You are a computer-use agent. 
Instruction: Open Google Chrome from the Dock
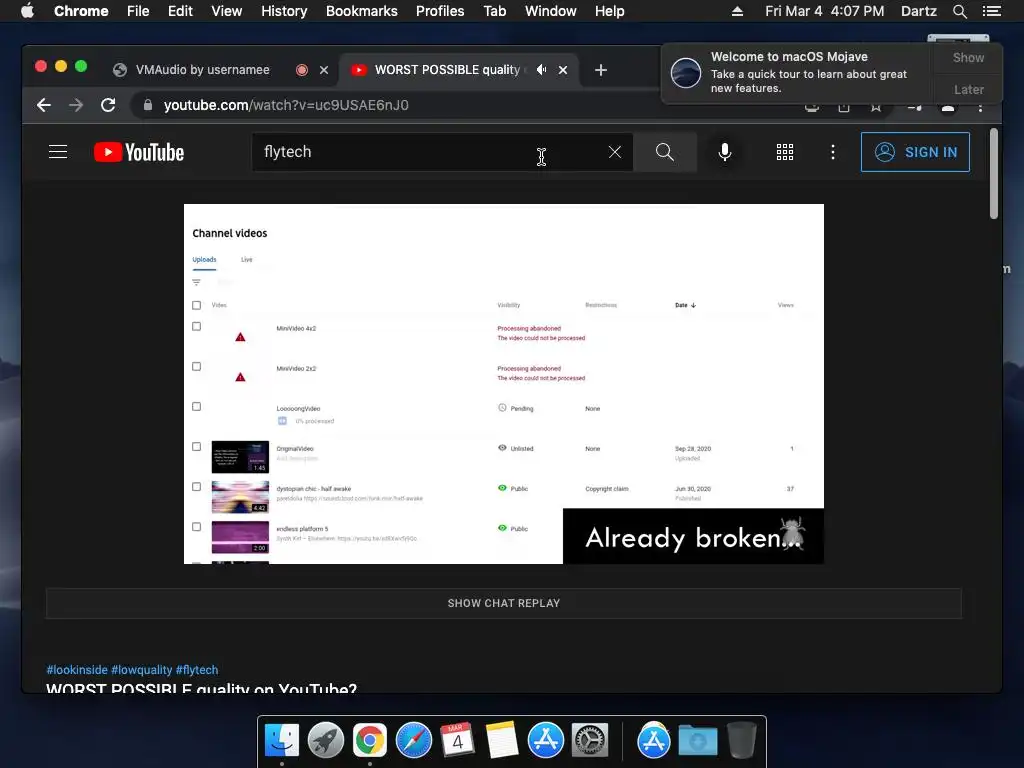coord(370,741)
